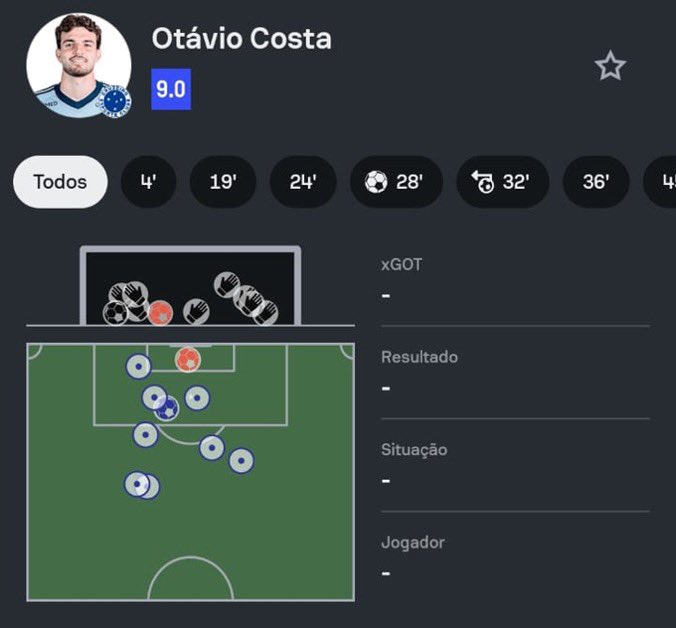
Task: Select the 24' shot chip
Action: point(303,182)
